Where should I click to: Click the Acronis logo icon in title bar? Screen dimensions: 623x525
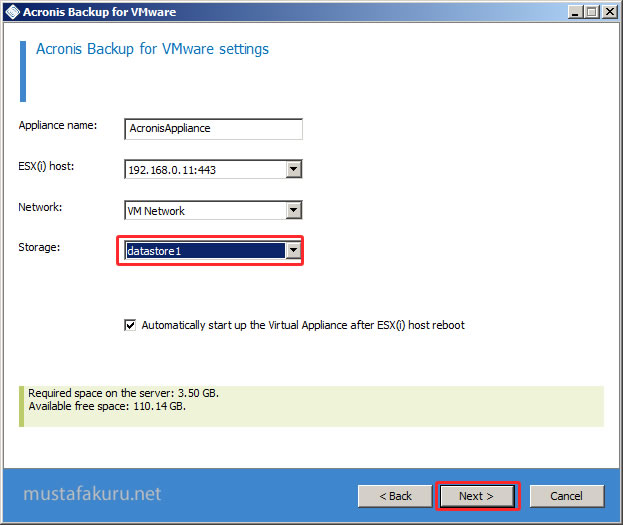click(x=12, y=12)
